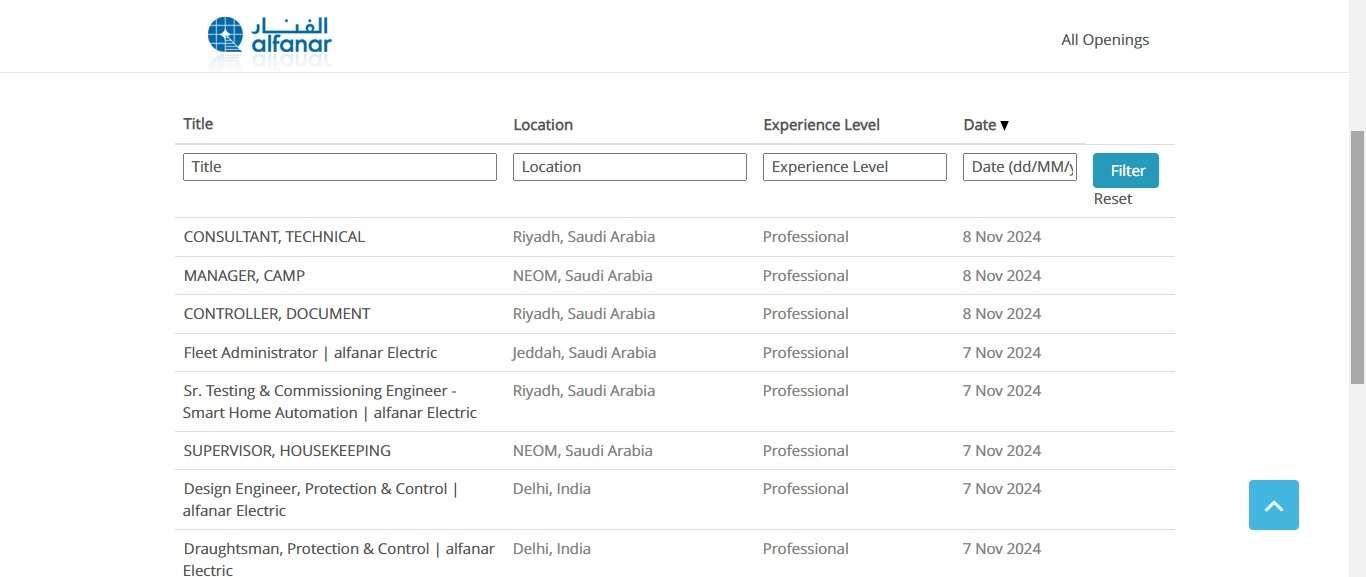Screen dimensions: 1366x577
Task: Click the scroll-to-top arrow button
Action: 1273,505
